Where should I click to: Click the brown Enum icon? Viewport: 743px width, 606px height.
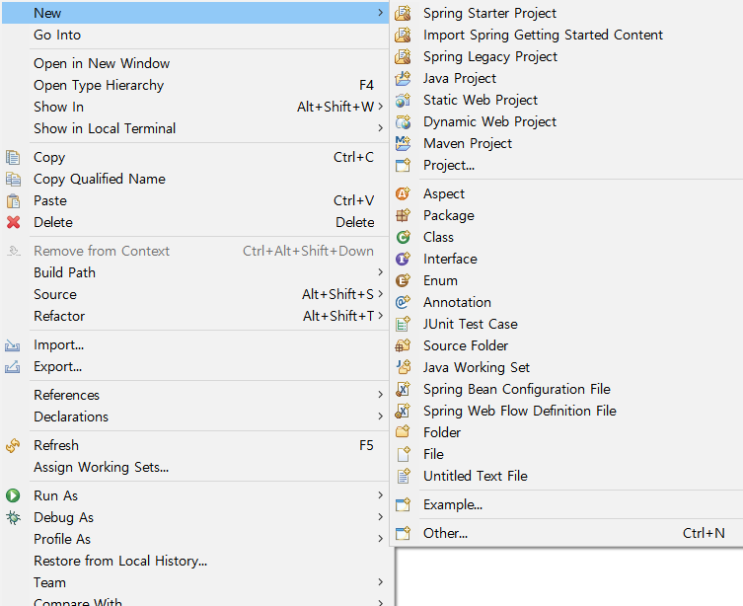point(403,280)
